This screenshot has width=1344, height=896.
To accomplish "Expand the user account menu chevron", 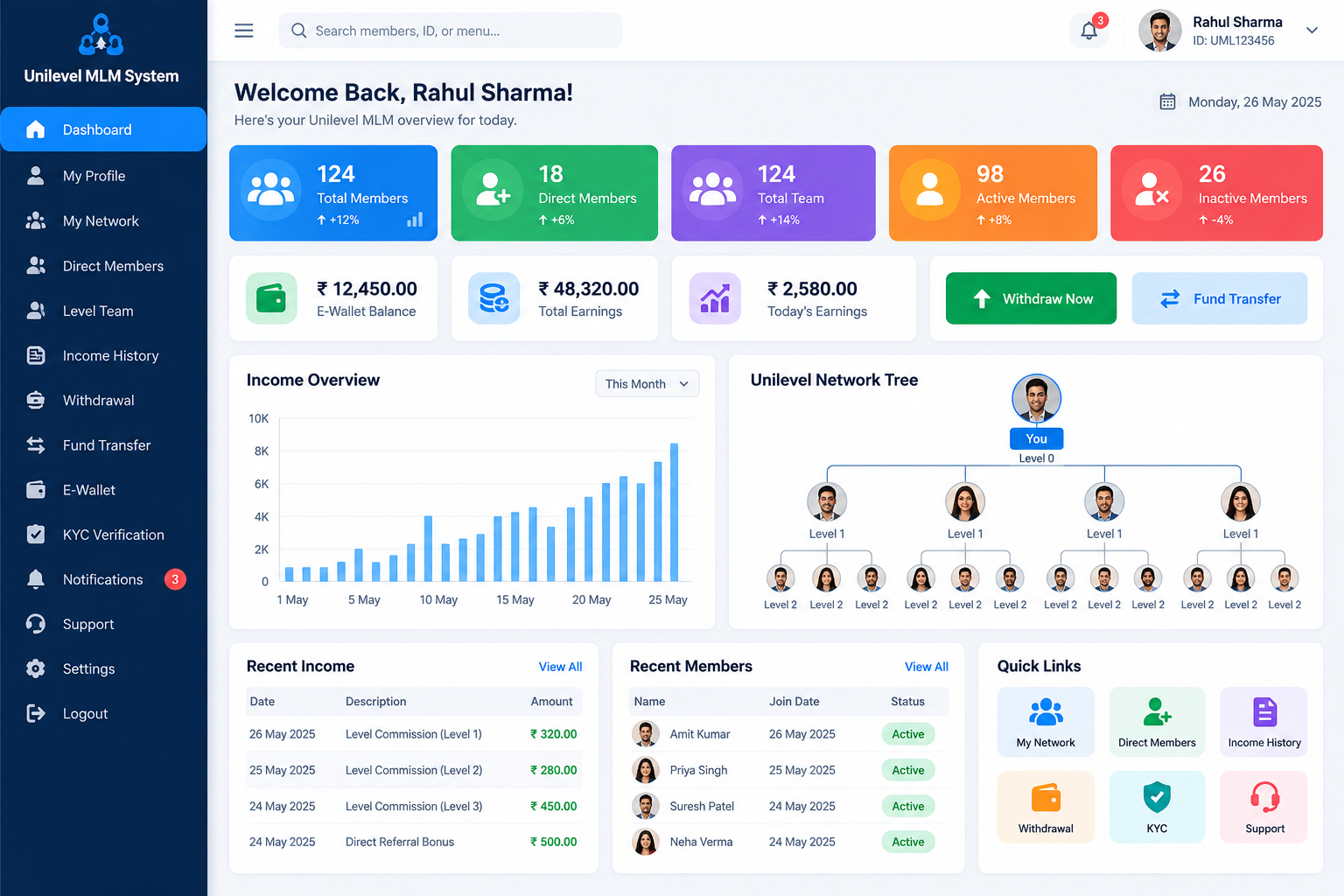I will 1312,31.
